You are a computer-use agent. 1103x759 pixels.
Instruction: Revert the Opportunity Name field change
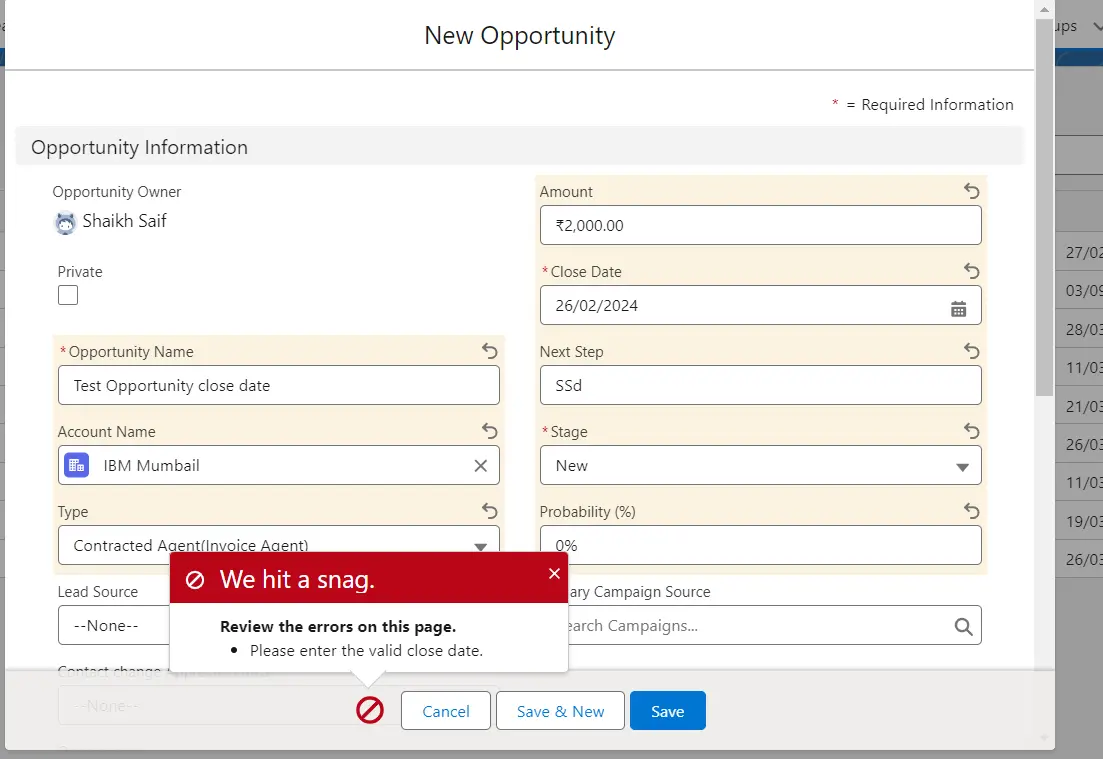coord(489,351)
